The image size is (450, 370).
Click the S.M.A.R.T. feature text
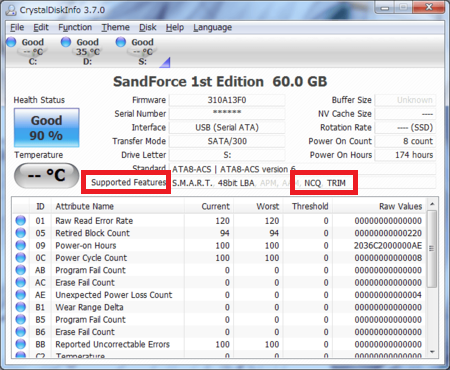click(192, 183)
